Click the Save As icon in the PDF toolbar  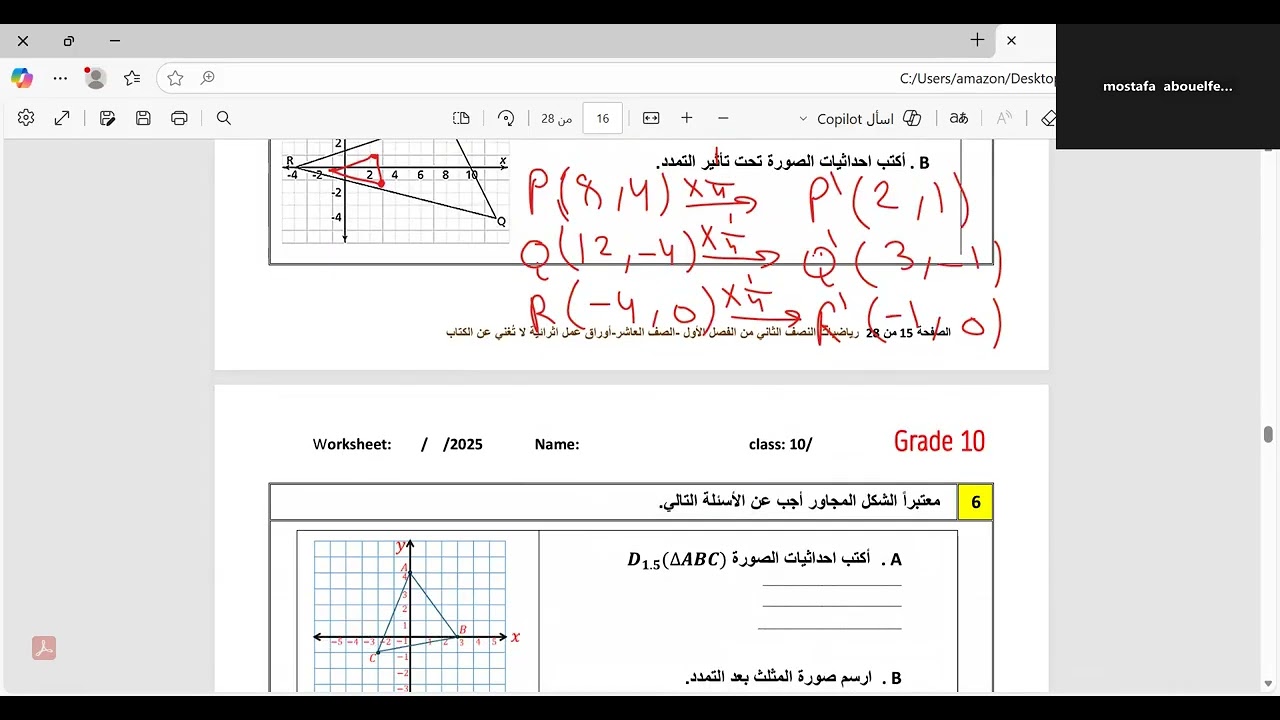click(107, 118)
